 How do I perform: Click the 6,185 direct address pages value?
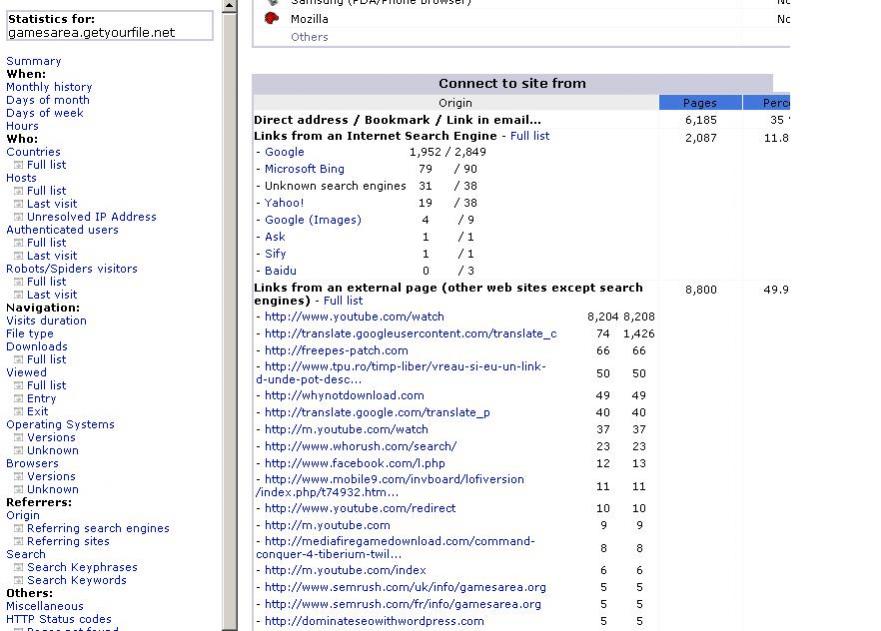click(x=701, y=120)
